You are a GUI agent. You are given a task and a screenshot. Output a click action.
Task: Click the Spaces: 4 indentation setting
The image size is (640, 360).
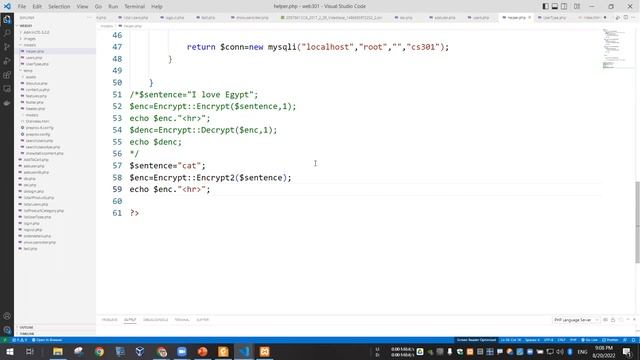pos(532,340)
